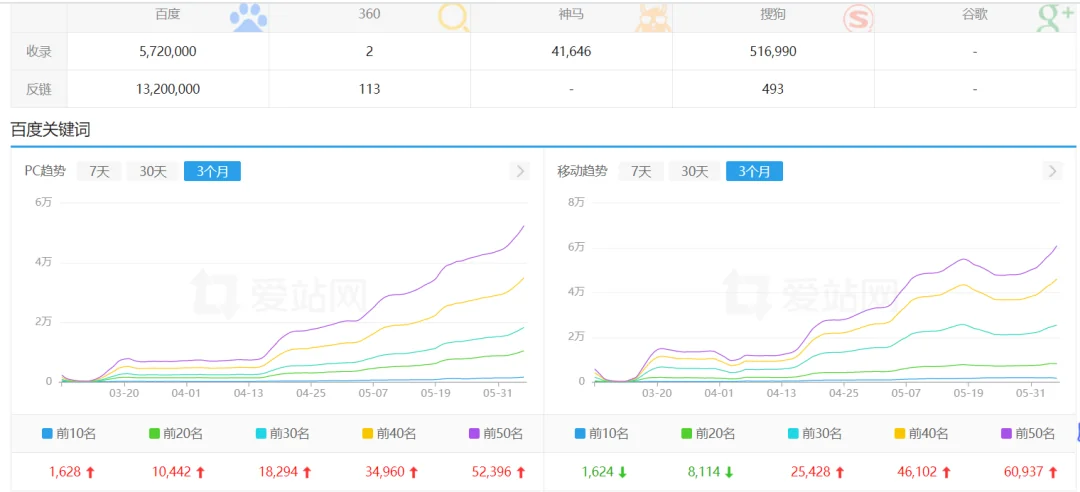Toggle 前20名 legend in mobile chart
1080x492 pixels.
(x=708, y=433)
